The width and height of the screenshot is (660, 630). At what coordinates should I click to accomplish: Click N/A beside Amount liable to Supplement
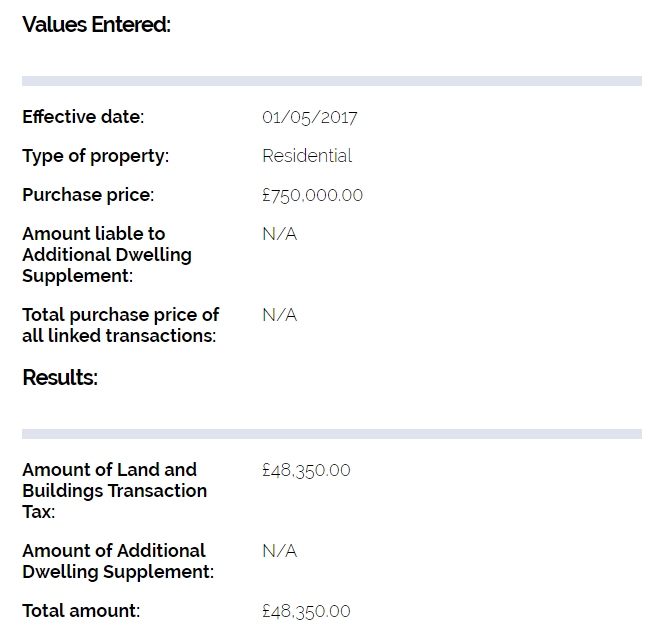(x=279, y=234)
